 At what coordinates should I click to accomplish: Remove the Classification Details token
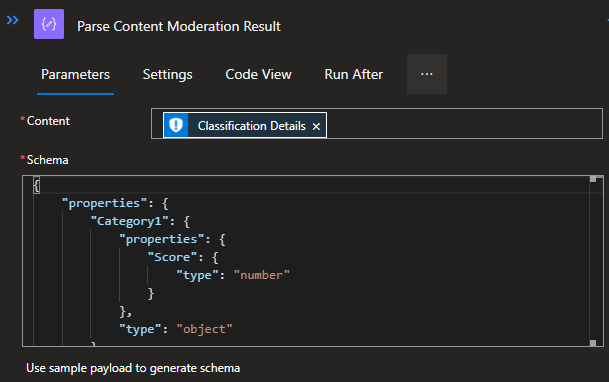click(x=317, y=127)
